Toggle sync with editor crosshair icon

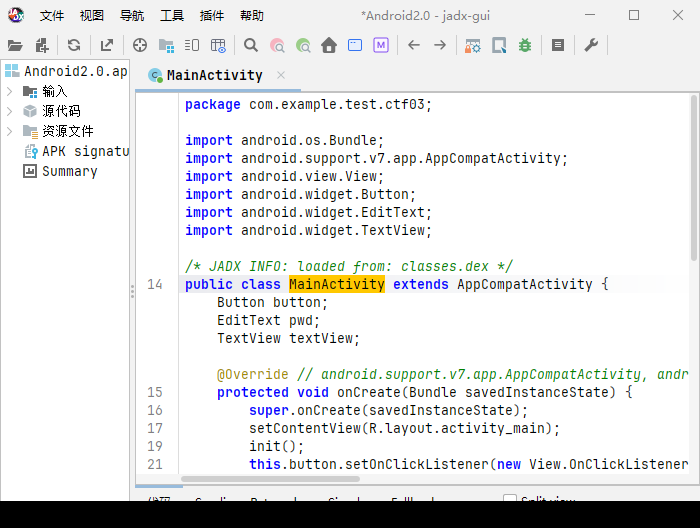tap(140, 45)
